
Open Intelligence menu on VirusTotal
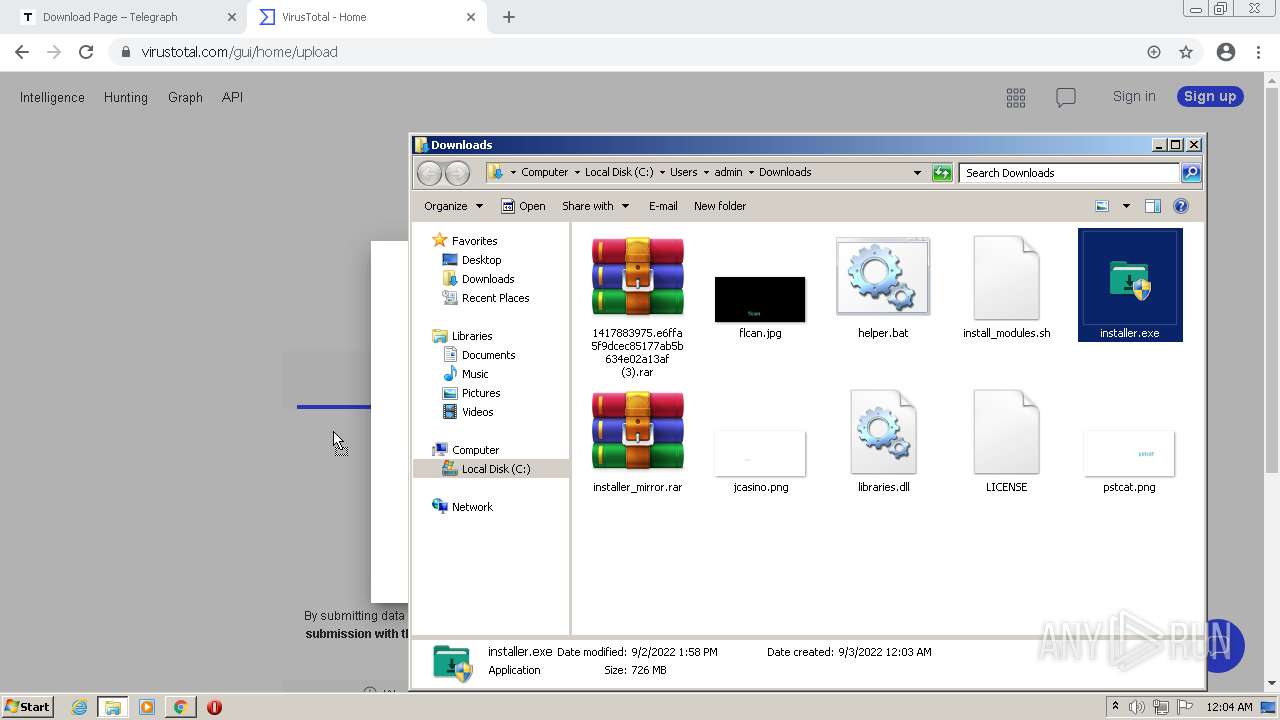click(x=52, y=97)
